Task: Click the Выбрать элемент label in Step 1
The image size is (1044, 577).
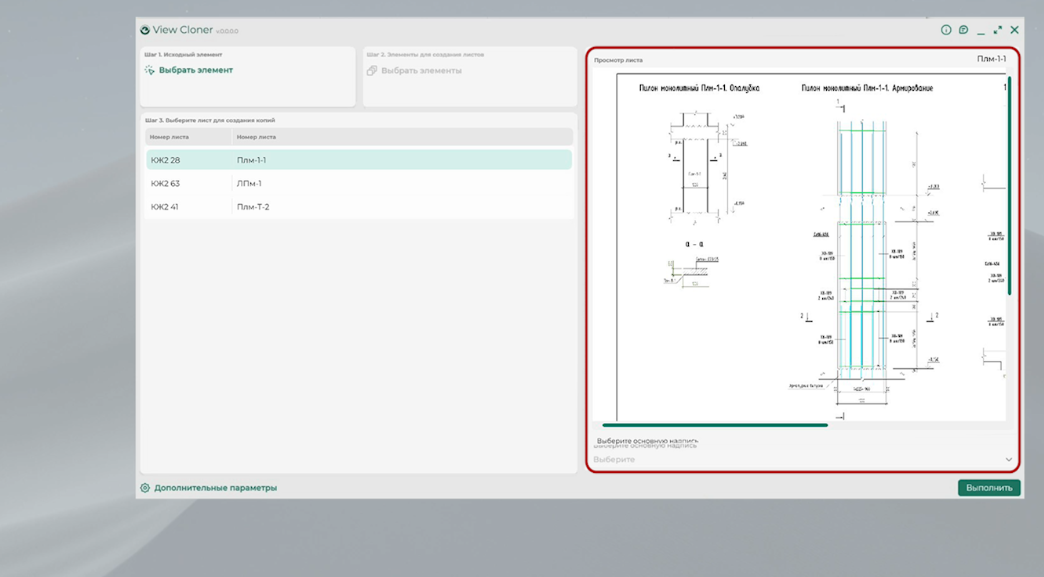Action: click(x=196, y=70)
